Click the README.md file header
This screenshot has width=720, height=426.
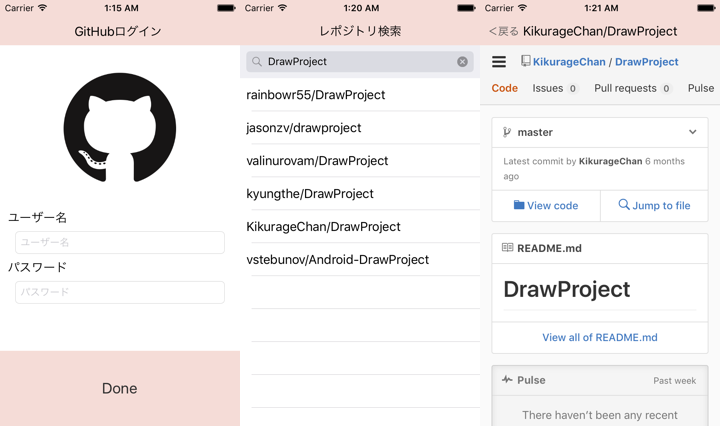coord(600,248)
